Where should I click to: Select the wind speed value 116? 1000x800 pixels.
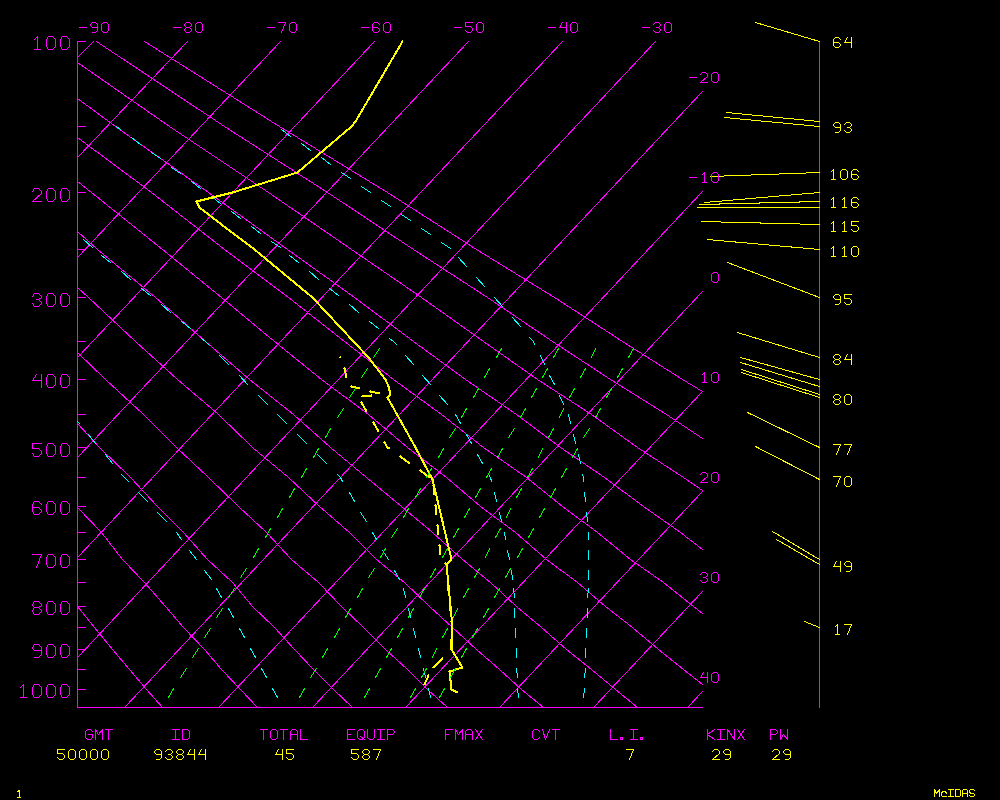point(844,203)
